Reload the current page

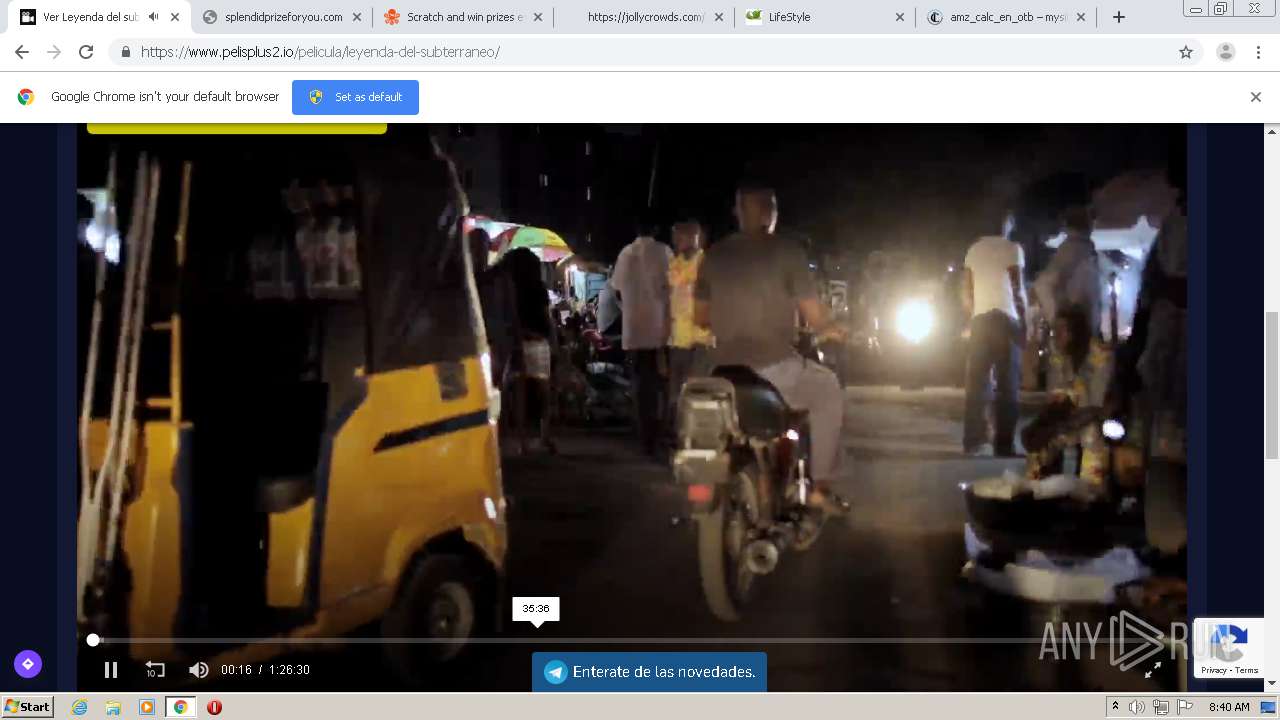(86, 52)
